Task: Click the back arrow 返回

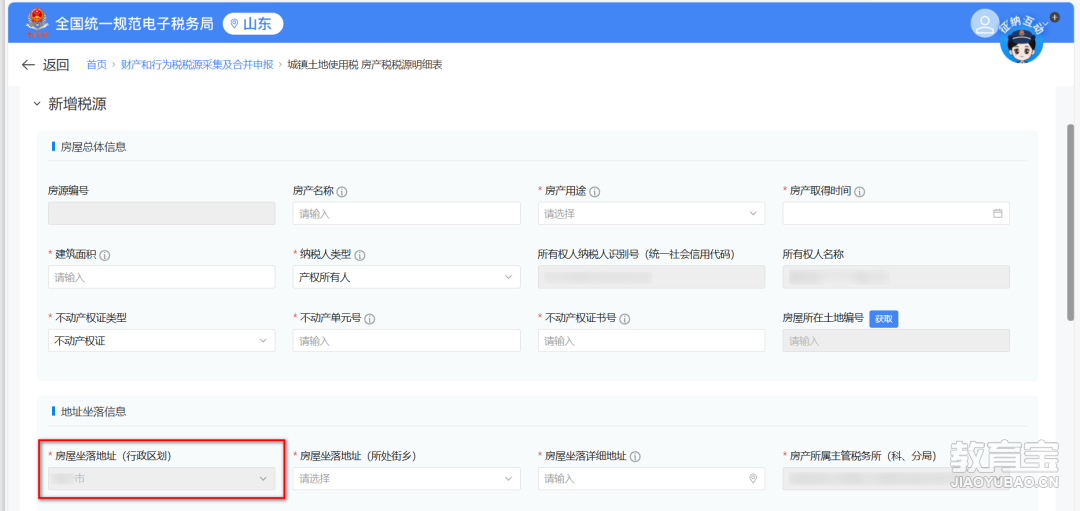Action: (45, 65)
